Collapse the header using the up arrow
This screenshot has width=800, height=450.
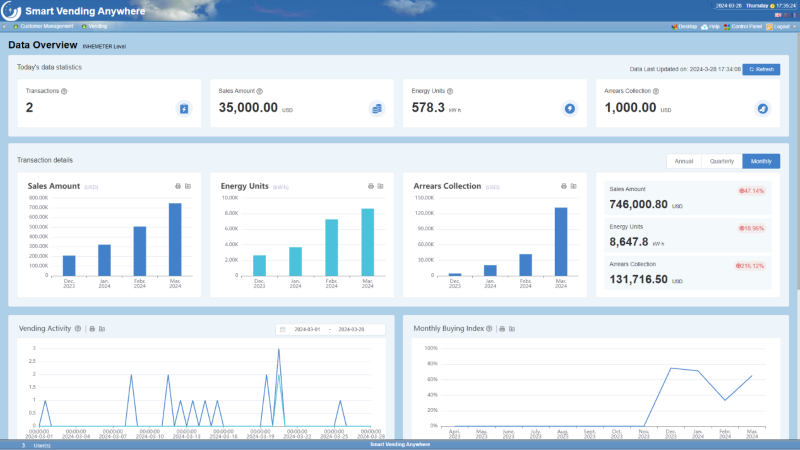coord(795,27)
